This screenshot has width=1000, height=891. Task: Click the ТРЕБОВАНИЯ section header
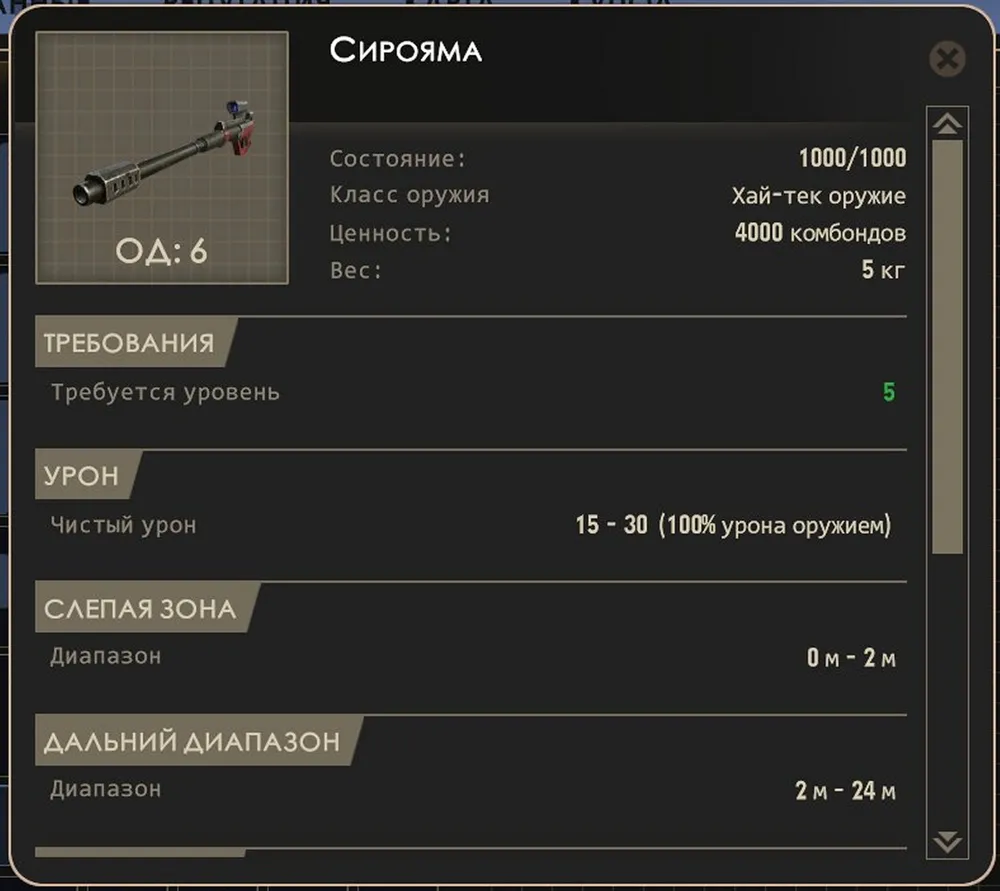click(128, 343)
